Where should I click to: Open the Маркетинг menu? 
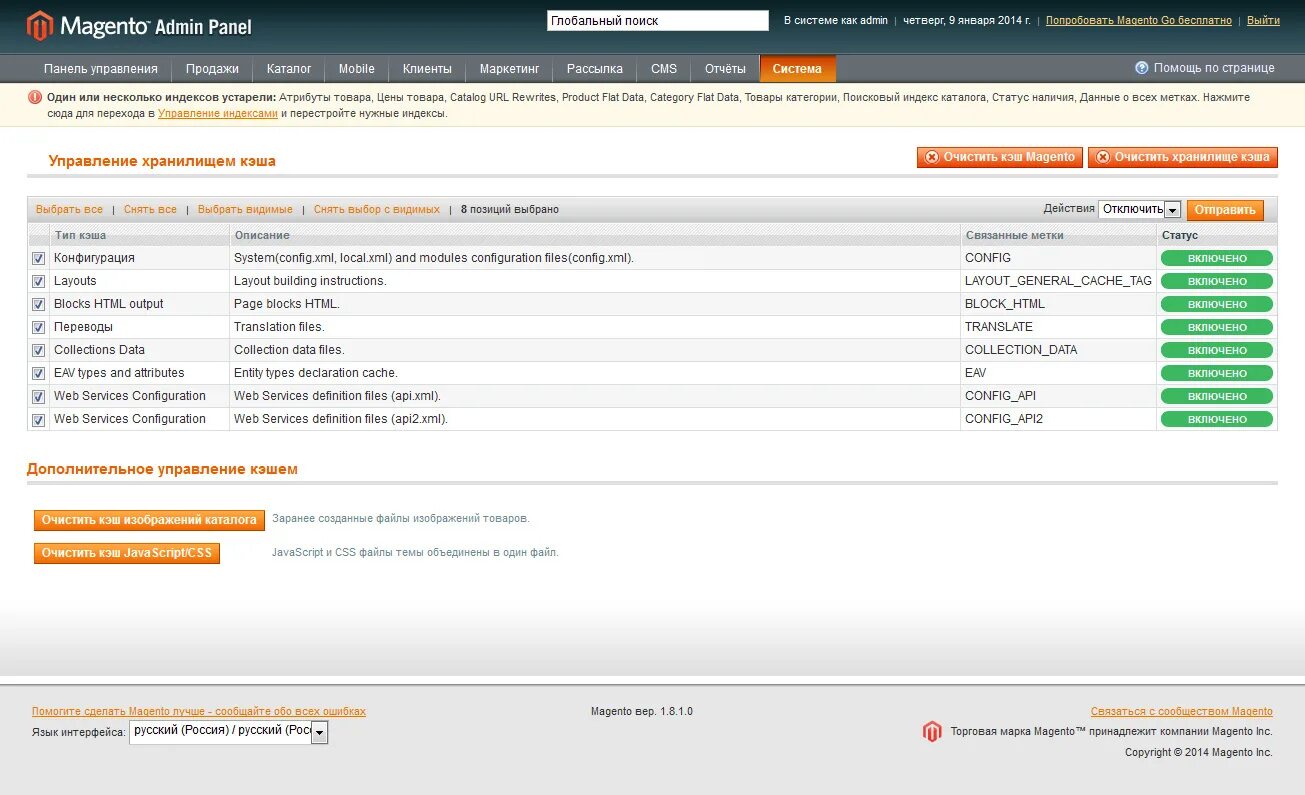click(x=509, y=69)
